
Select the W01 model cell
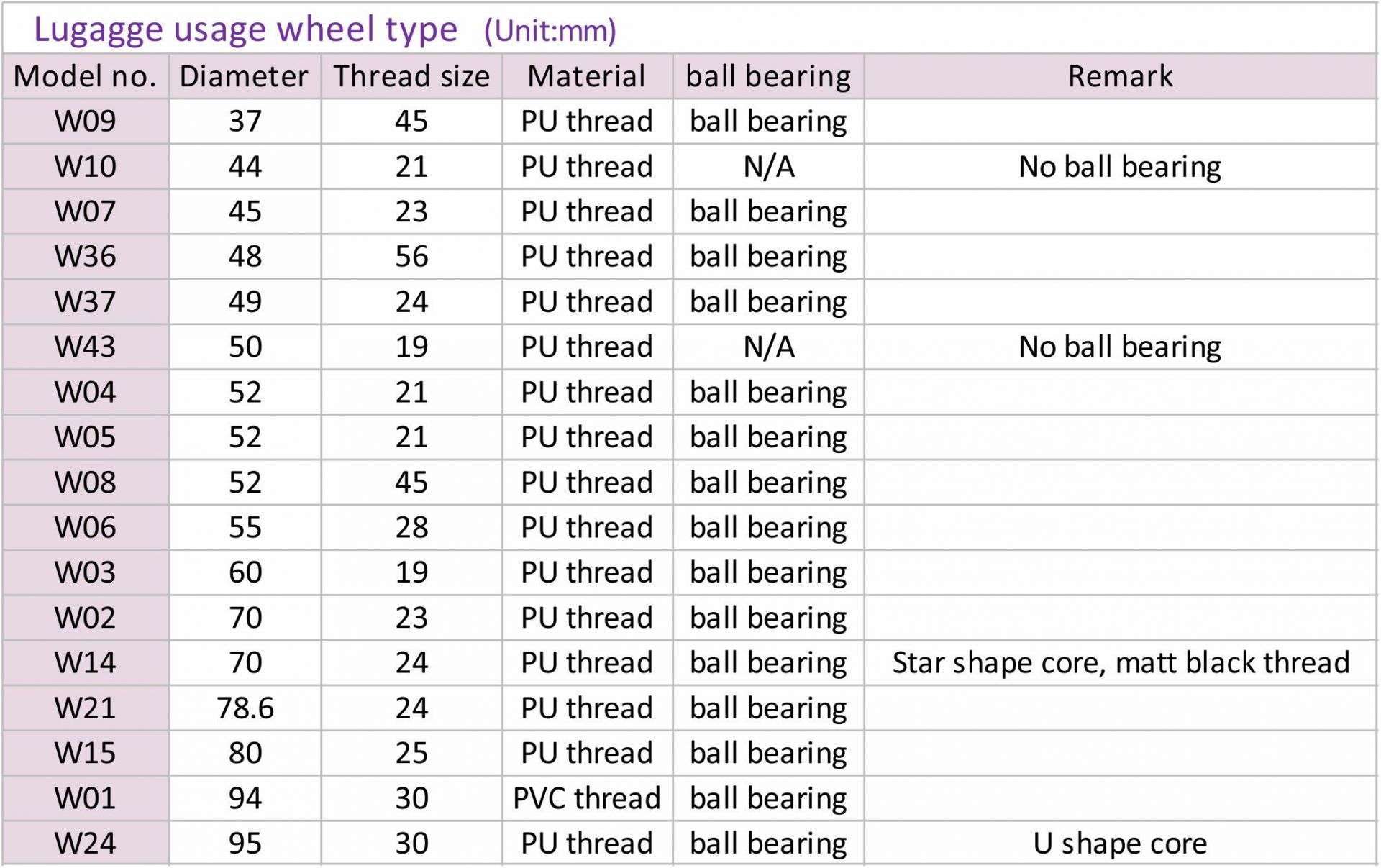tap(86, 798)
